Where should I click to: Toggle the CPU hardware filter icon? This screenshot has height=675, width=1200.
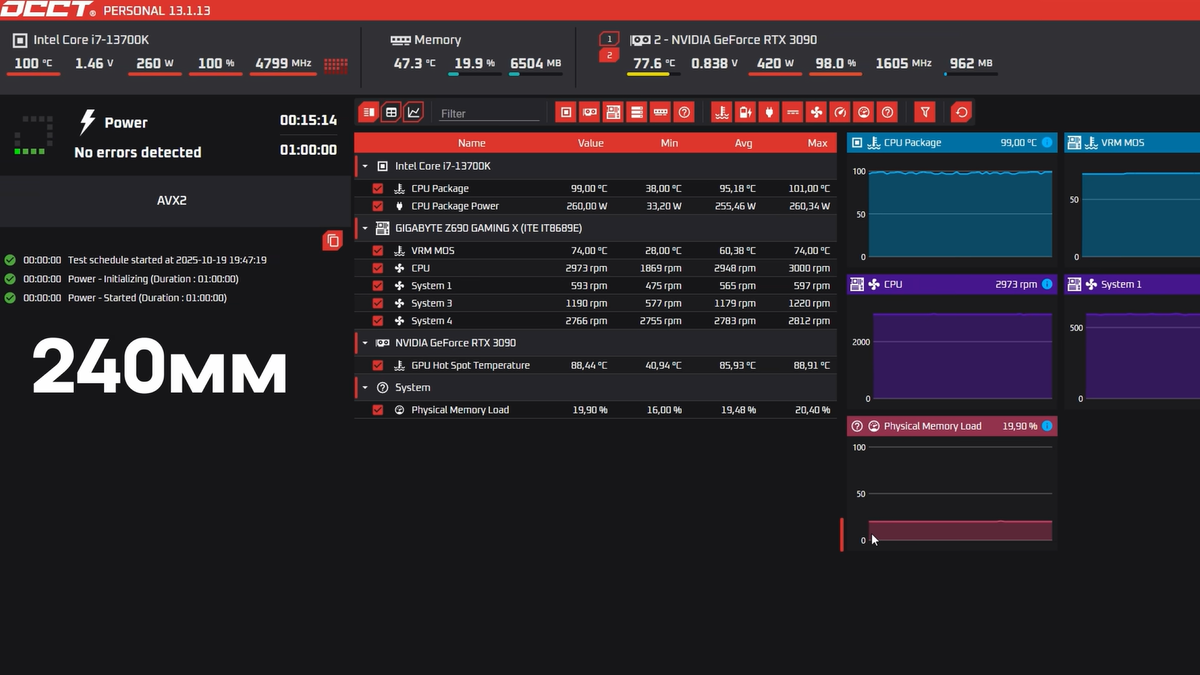566,112
